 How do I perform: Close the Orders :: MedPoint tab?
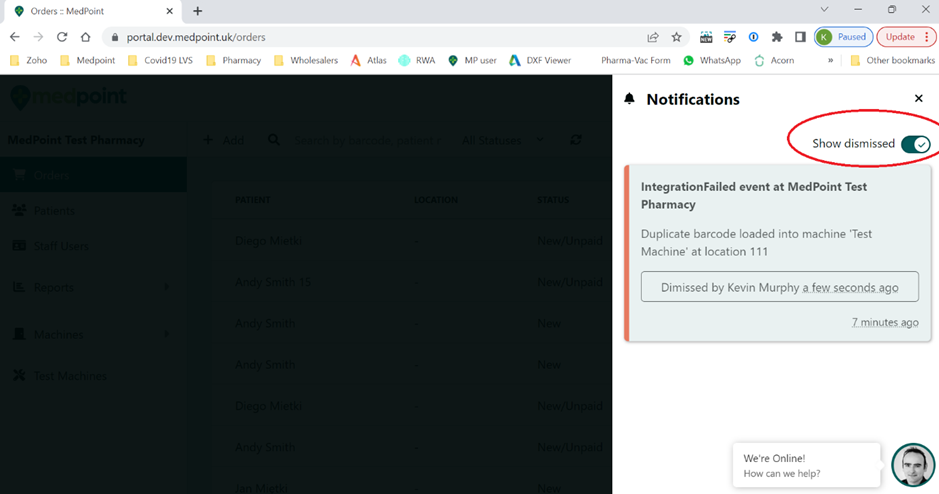tap(169, 11)
